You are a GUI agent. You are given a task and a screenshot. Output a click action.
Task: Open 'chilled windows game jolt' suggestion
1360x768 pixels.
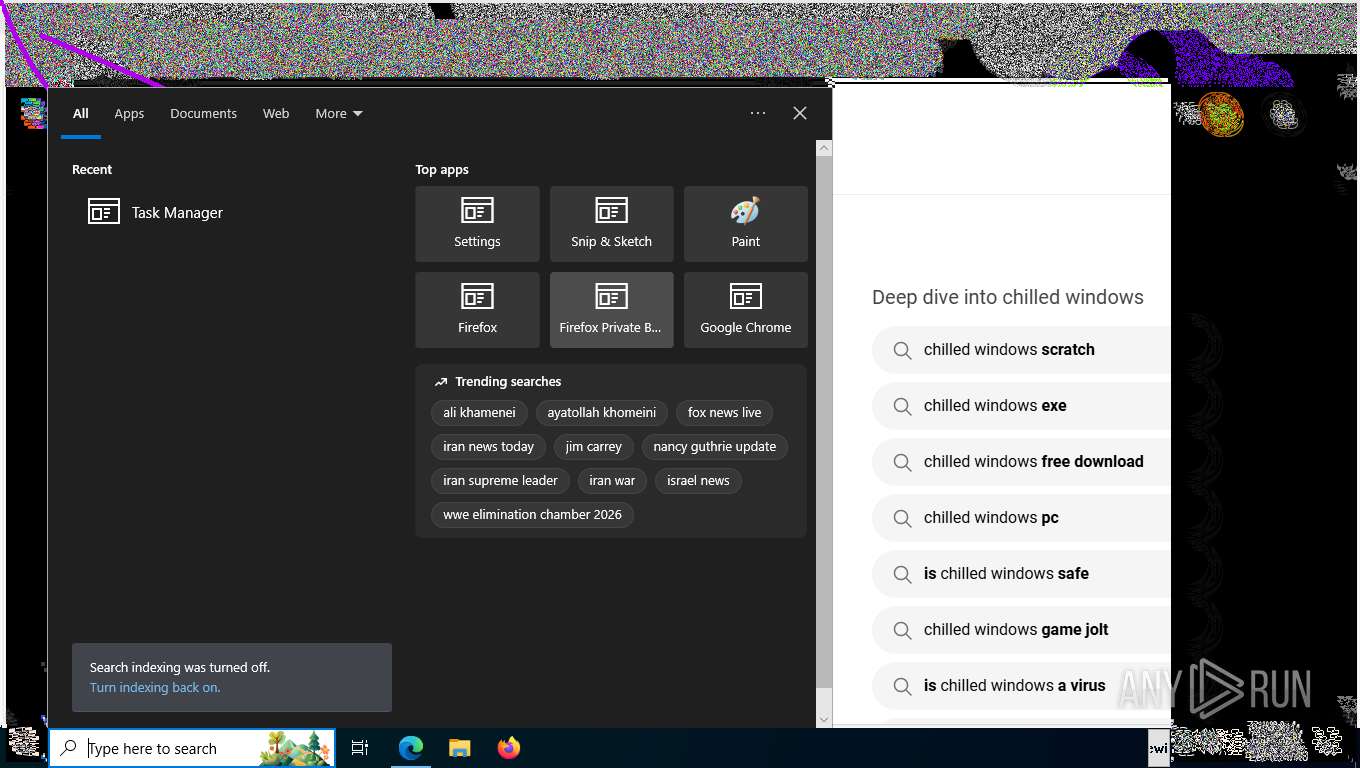click(1021, 630)
